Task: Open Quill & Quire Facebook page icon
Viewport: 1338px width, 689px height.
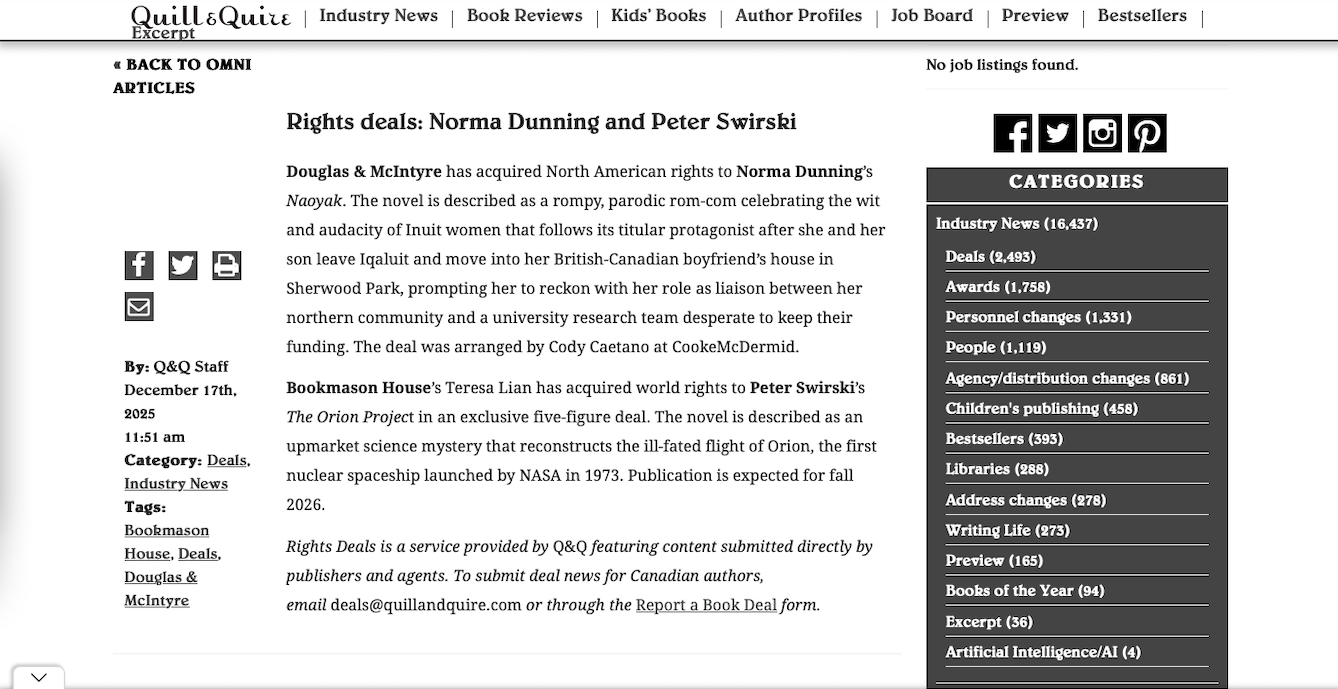Action: (1012, 133)
